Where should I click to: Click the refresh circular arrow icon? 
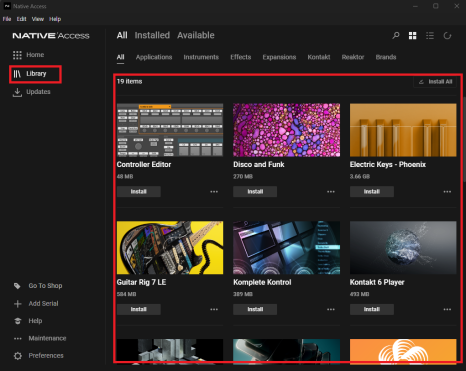[447, 35]
